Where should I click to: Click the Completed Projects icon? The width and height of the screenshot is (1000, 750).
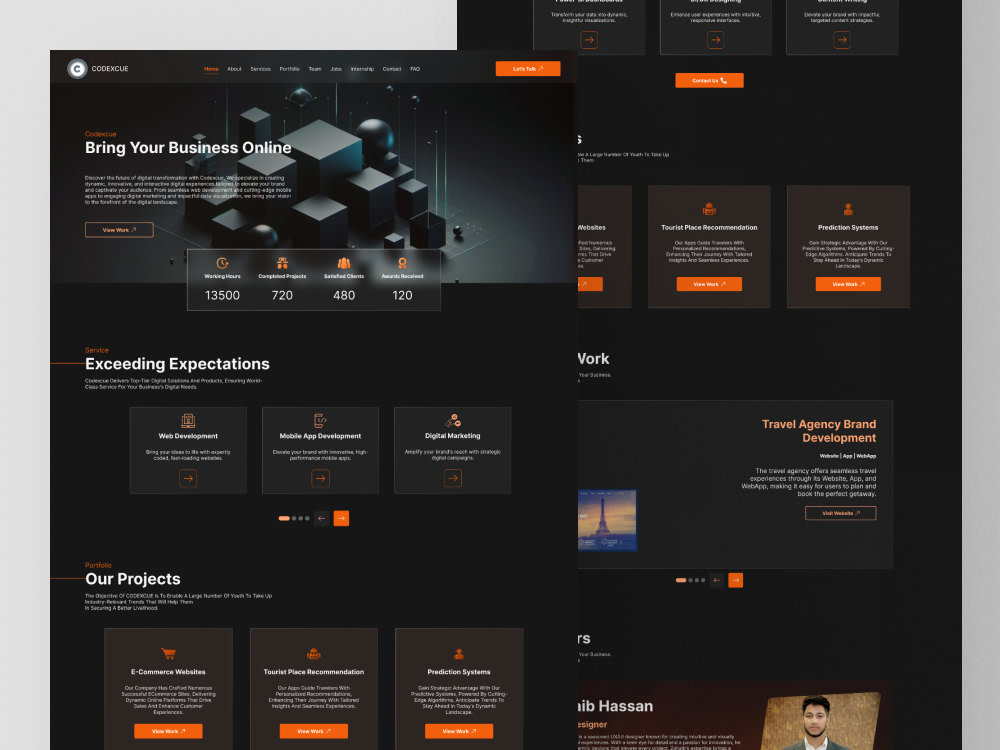pos(282,263)
